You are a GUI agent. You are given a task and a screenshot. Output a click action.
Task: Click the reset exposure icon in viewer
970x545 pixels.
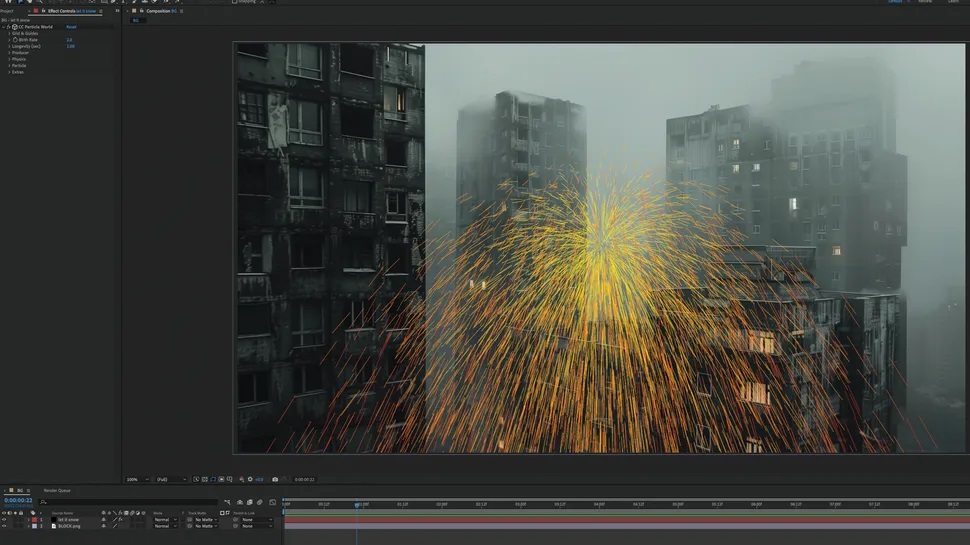(x=250, y=479)
